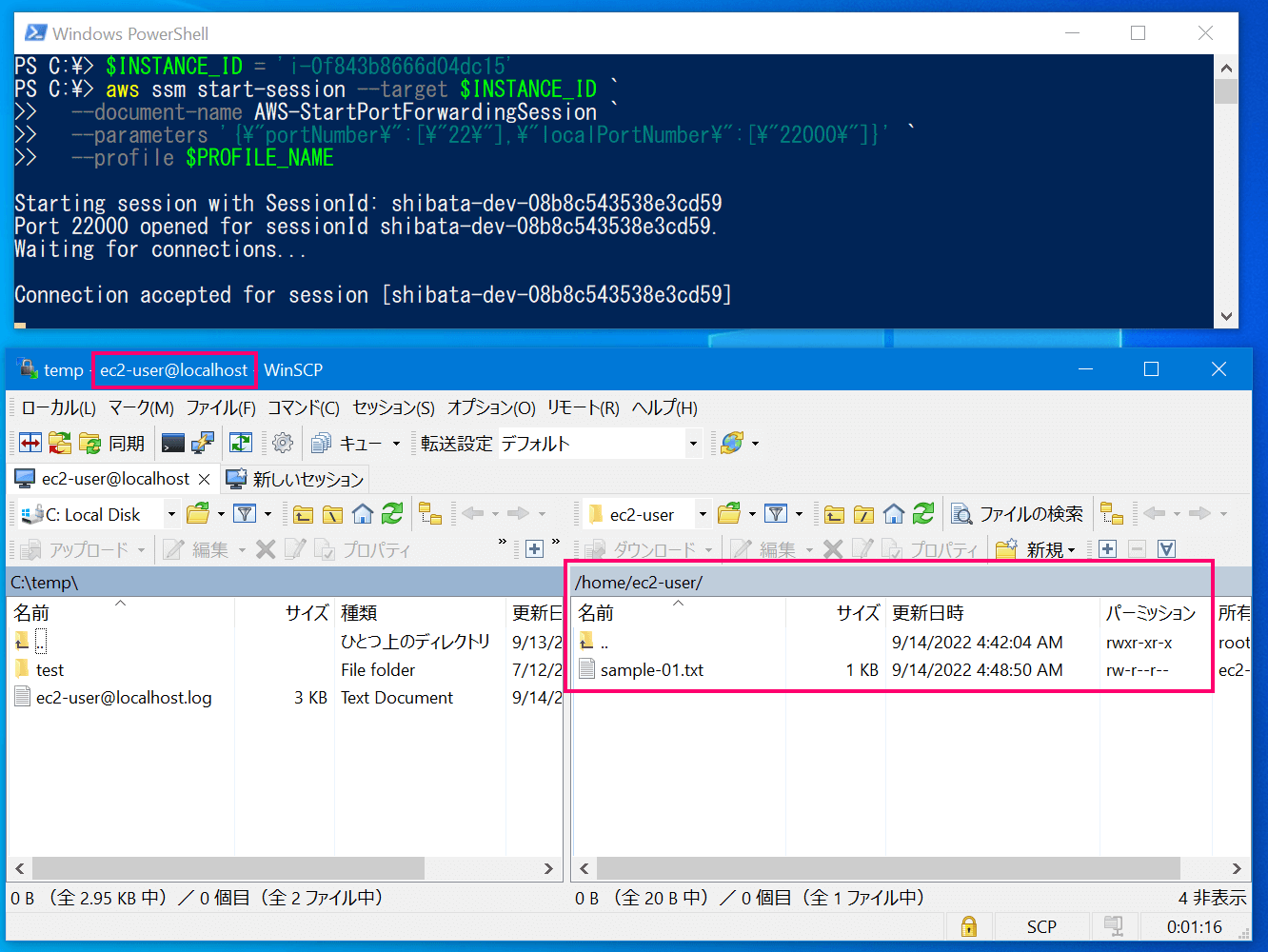Open the ローカル(L) menu
1268x952 pixels.
pyautogui.click(x=58, y=407)
